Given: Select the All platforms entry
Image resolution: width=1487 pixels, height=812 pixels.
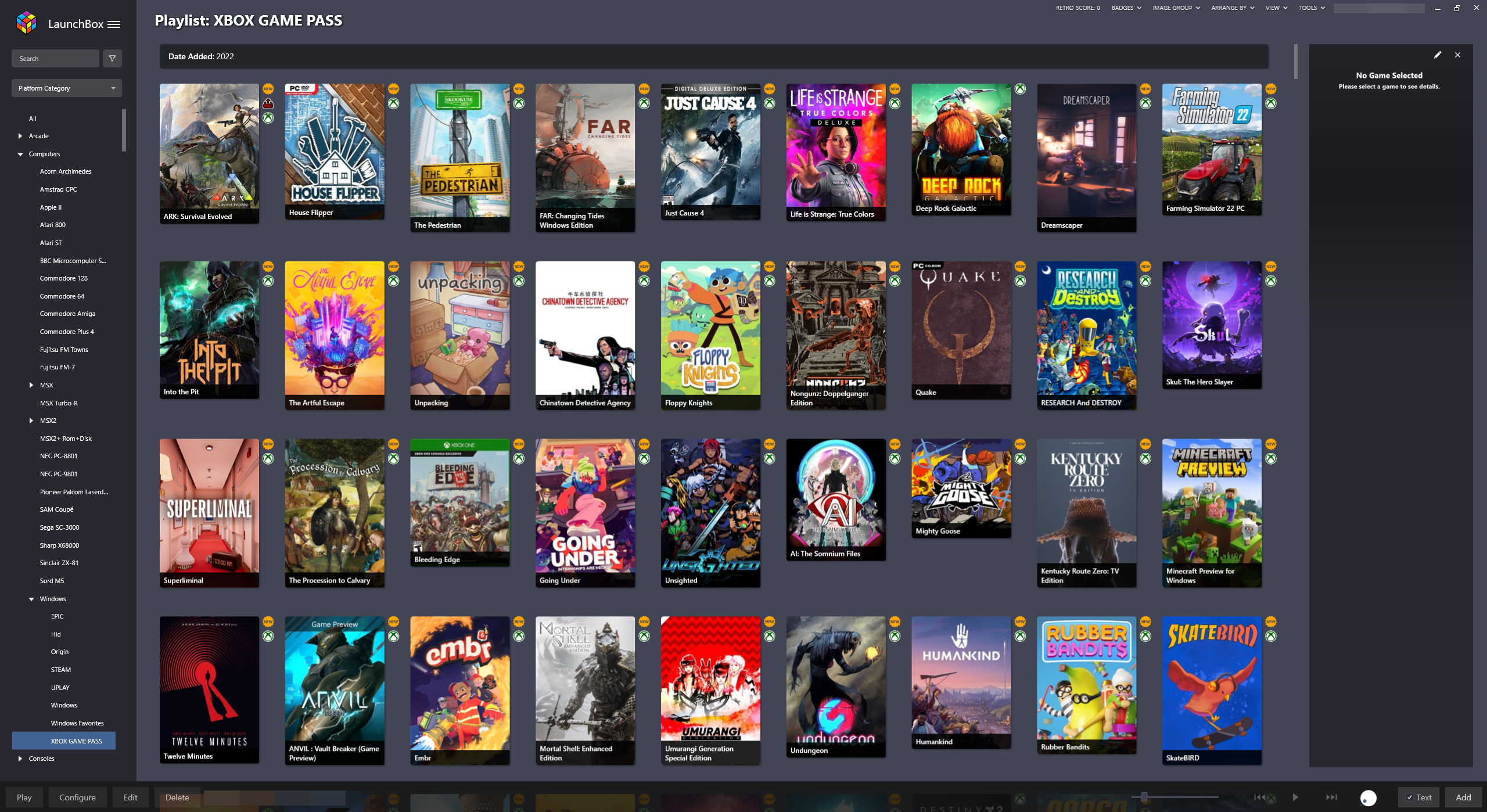Looking at the screenshot, I should tap(33, 118).
